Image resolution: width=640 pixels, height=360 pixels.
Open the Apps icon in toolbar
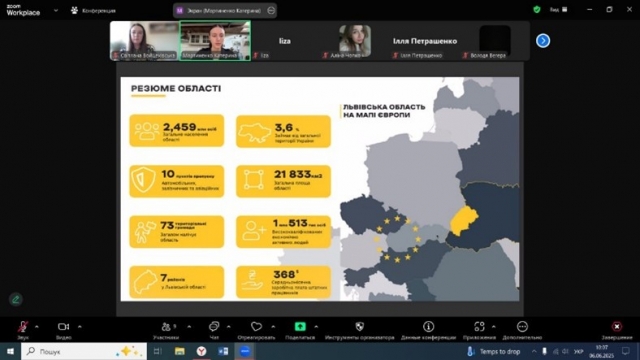coord(479,327)
